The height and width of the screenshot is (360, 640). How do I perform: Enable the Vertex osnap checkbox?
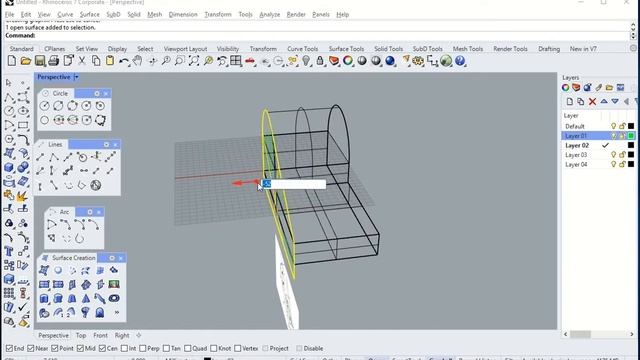(238, 349)
